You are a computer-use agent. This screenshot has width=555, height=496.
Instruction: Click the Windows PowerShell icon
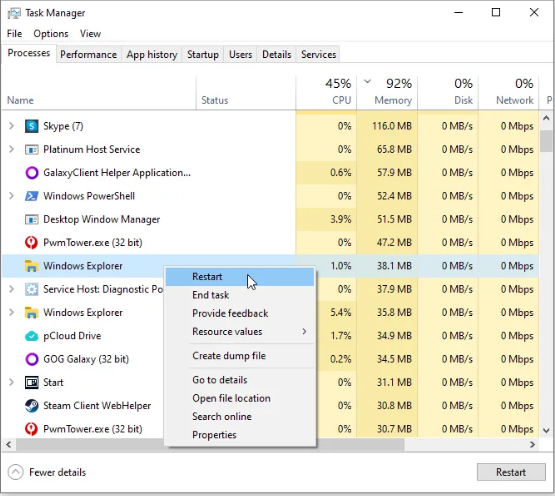click(x=32, y=196)
